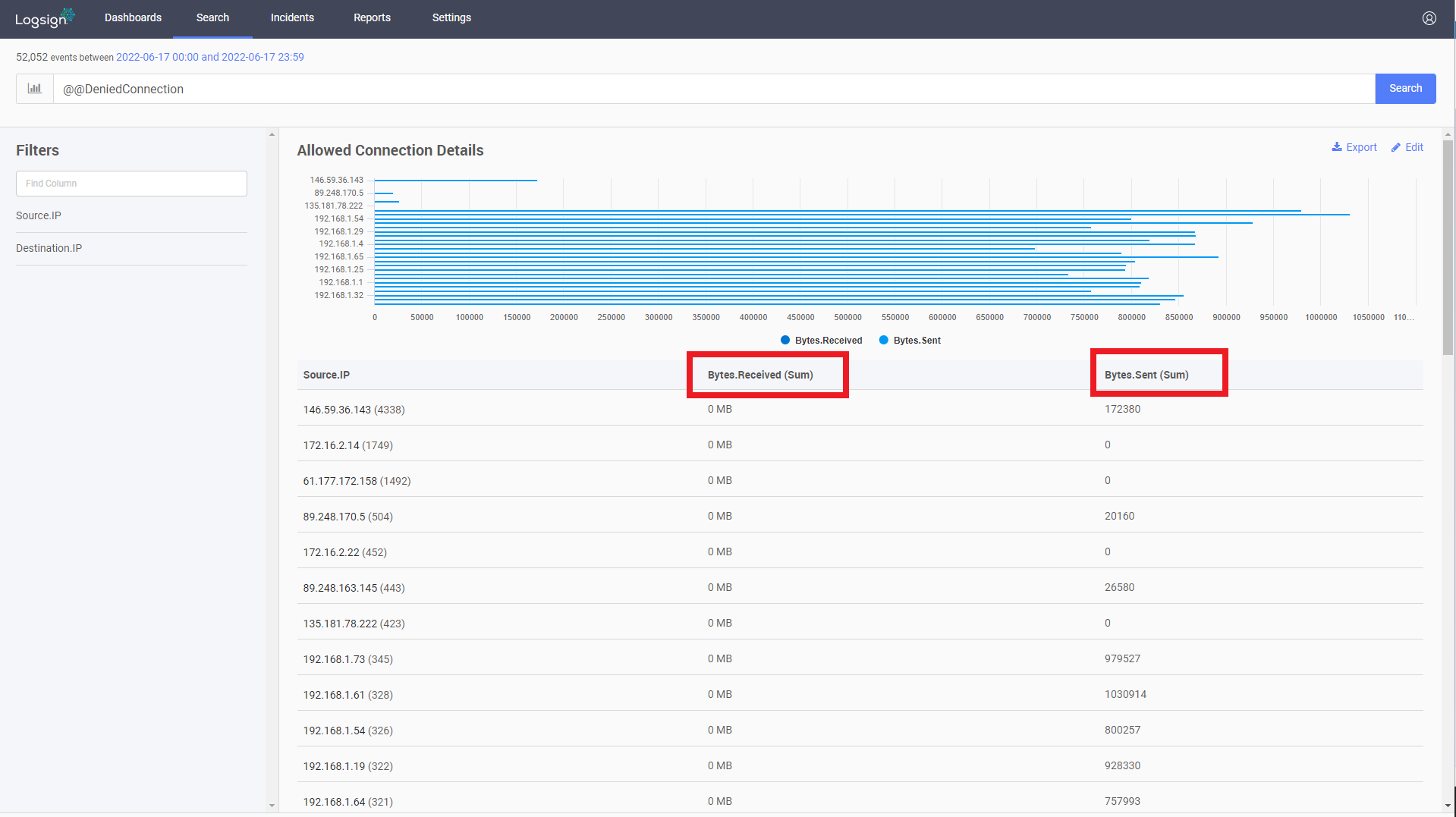The width and height of the screenshot is (1456, 817).
Task: Open the user account icon
Action: [1429, 18]
